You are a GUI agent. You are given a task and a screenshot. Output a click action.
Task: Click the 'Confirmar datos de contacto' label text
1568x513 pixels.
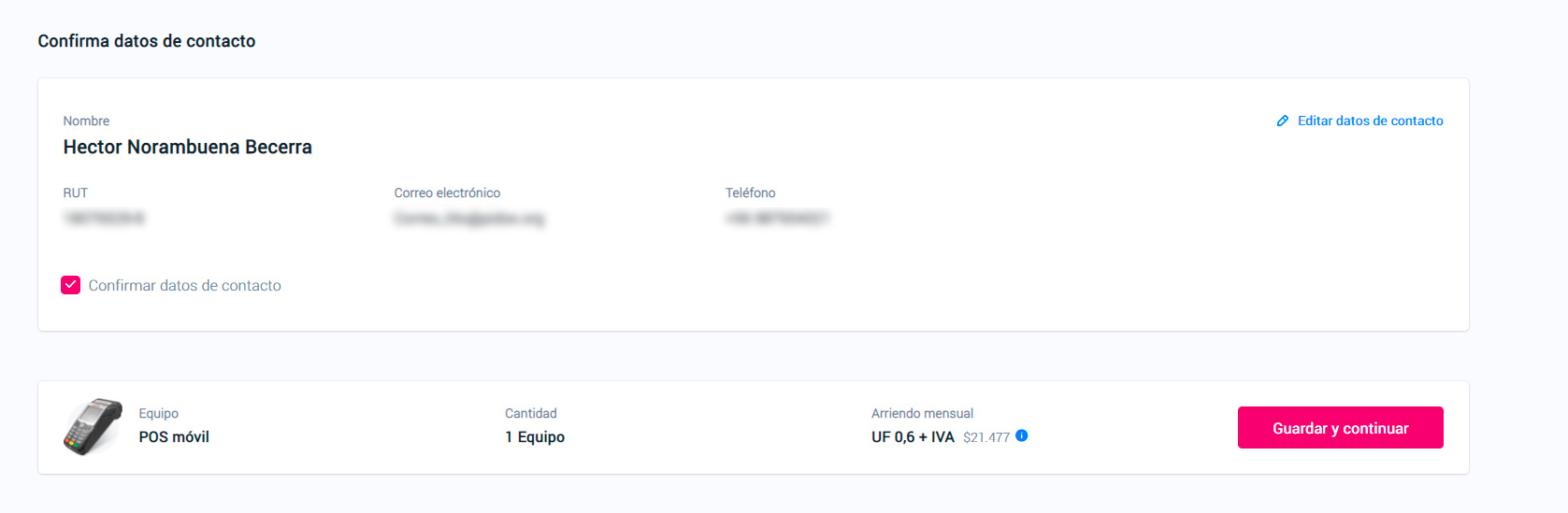coord(185,286)
